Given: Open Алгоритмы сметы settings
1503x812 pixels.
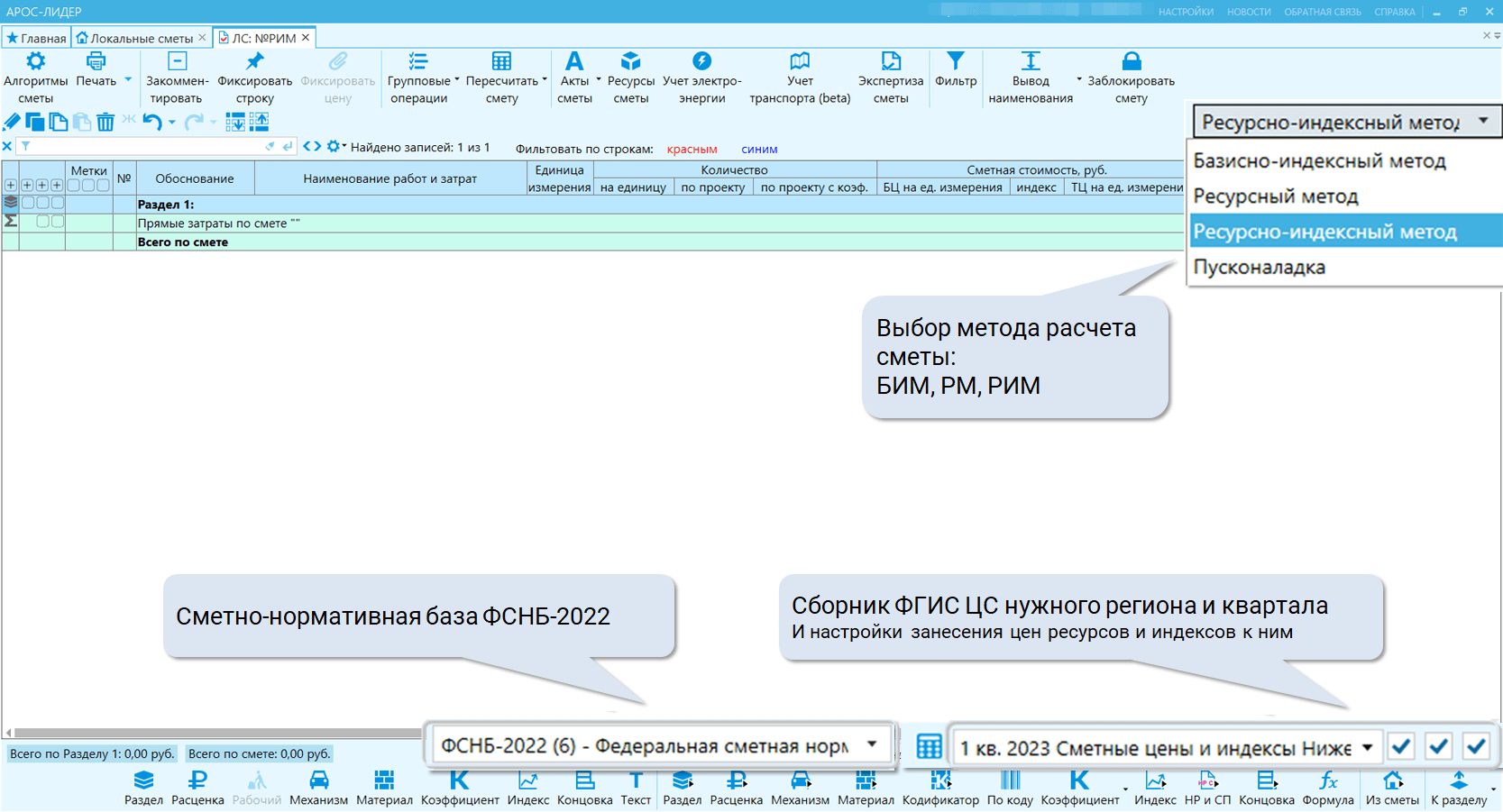Looking at the screenshot, I should coord(35,78).
